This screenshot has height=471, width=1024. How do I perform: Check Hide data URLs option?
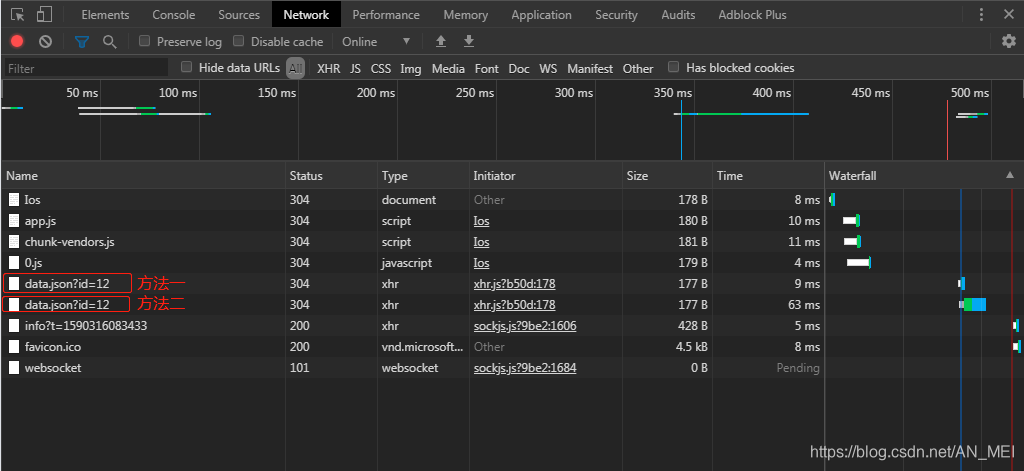pos(187,67)
